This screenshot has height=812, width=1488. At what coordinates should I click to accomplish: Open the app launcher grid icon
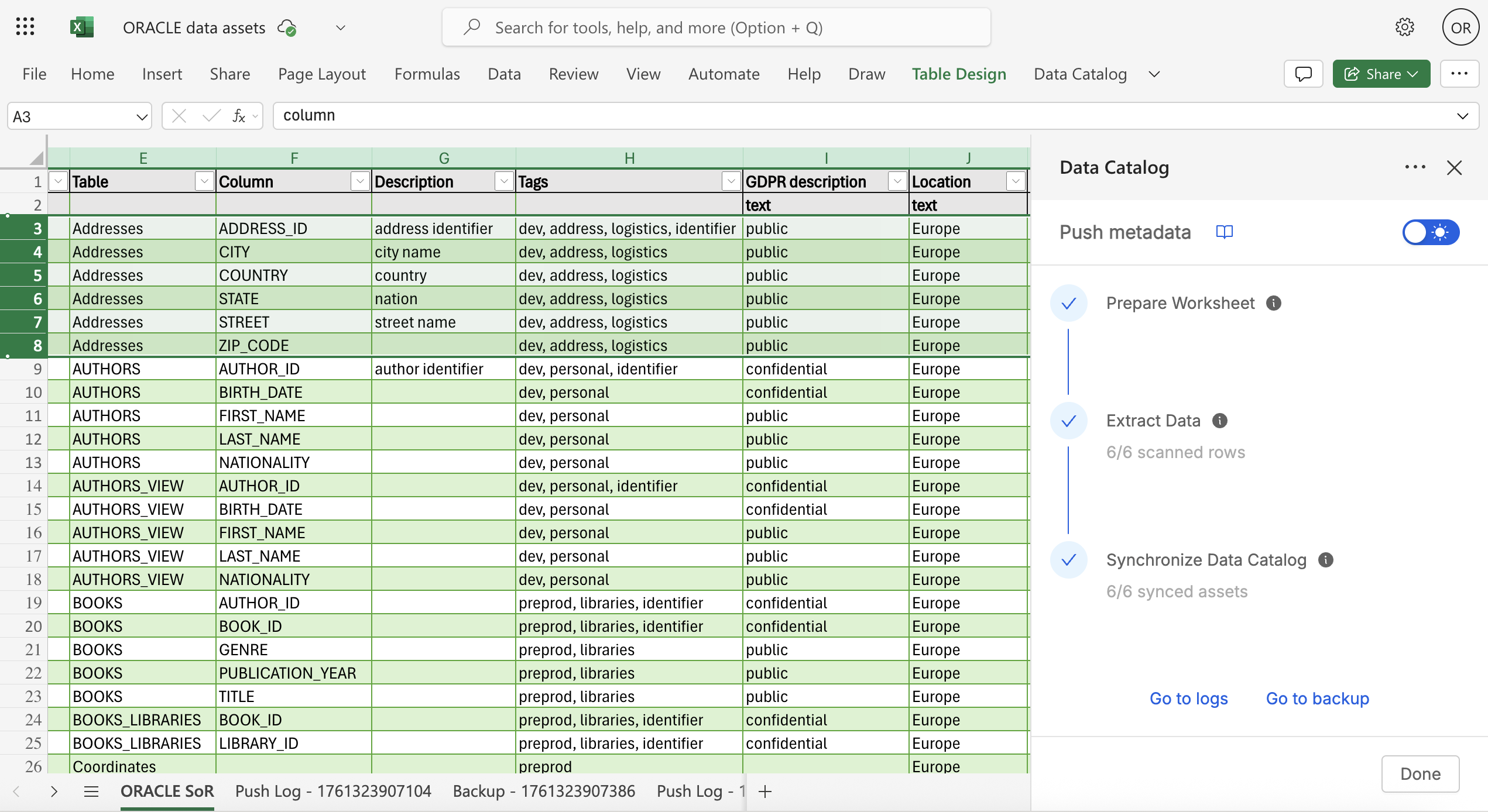(x=25, y=27)
